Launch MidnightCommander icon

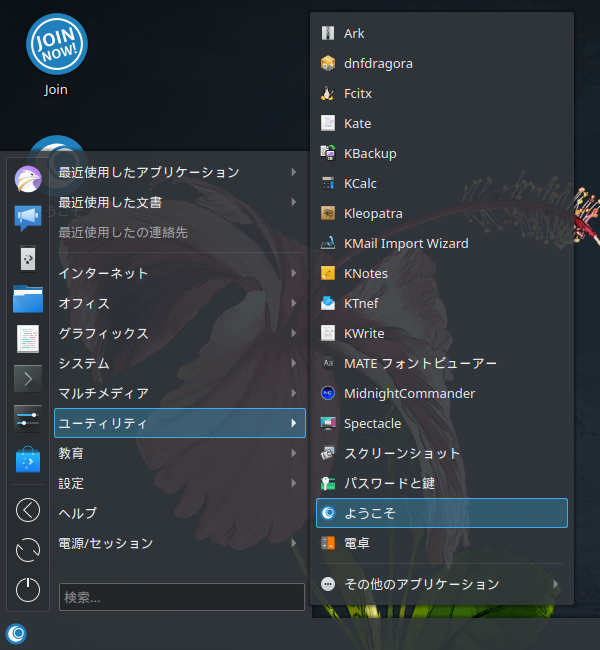pyautogui.click(x=328, y=393)
